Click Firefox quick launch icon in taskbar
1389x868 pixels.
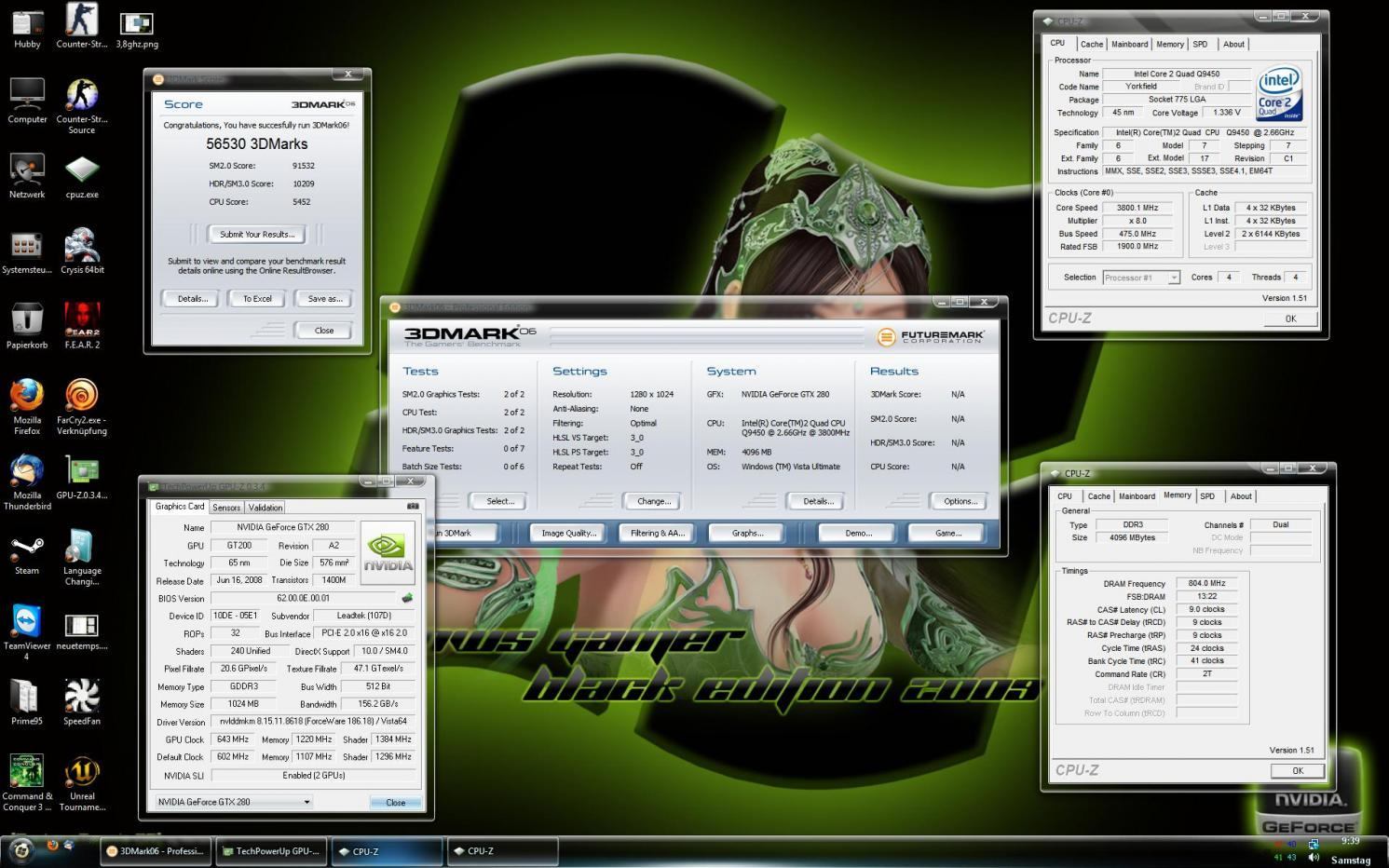(52, 845)
